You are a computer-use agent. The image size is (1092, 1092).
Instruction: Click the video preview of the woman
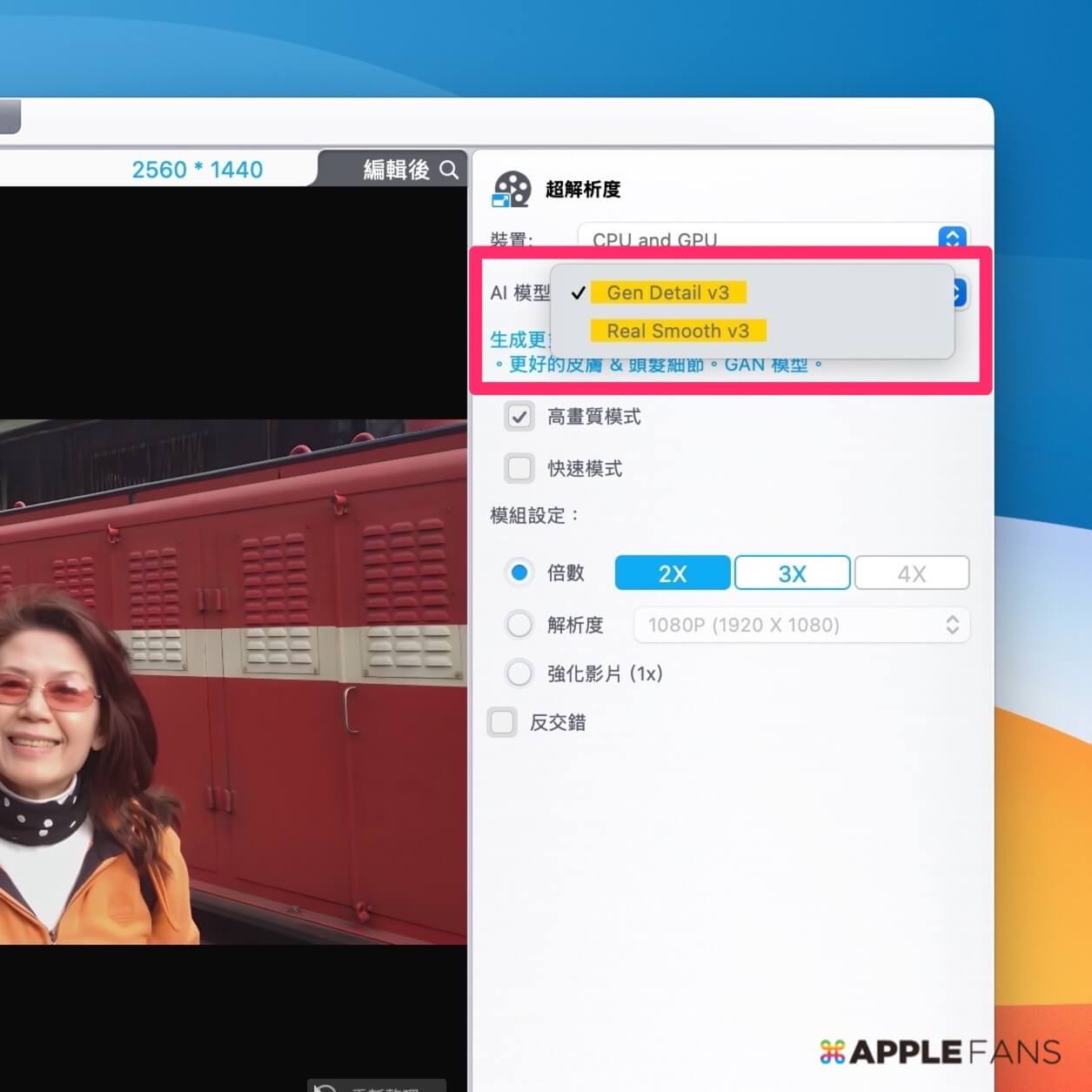233,680
